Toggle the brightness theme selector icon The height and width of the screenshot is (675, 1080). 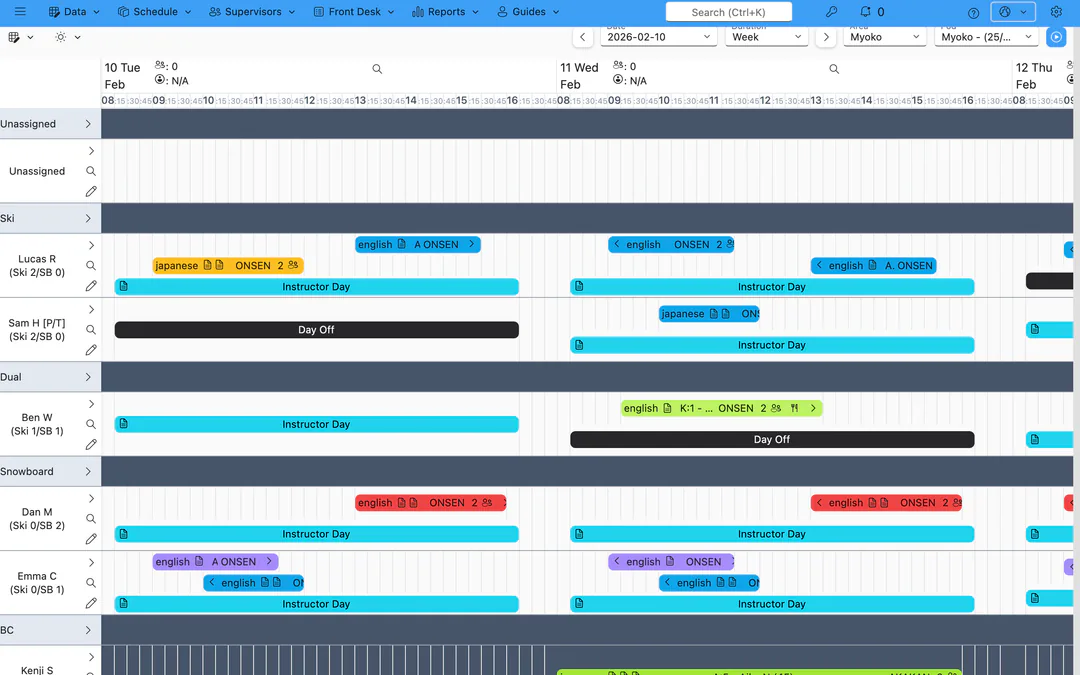[61, 37]
